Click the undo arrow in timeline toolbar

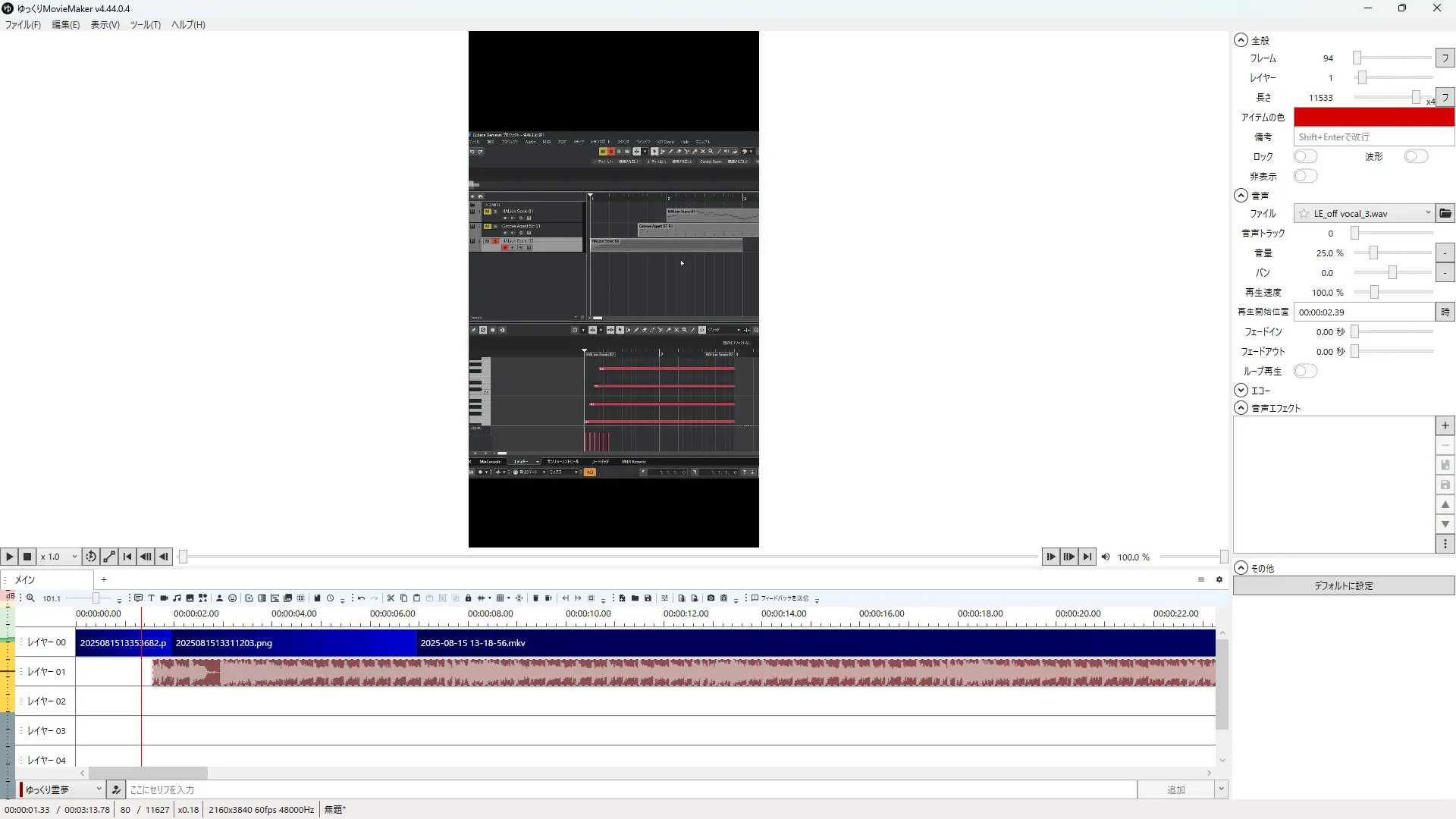tap(361, 598)
